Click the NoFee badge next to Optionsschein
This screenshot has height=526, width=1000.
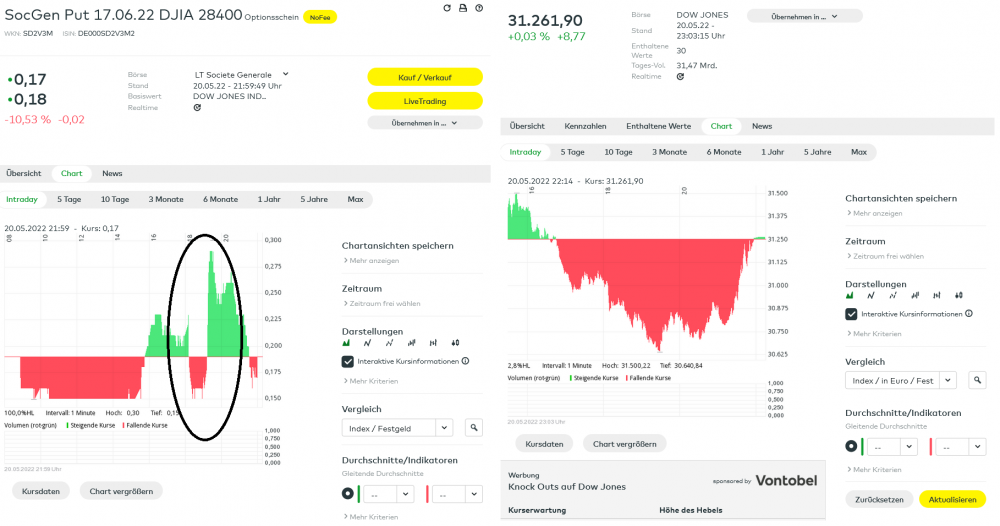pos(320,17)
